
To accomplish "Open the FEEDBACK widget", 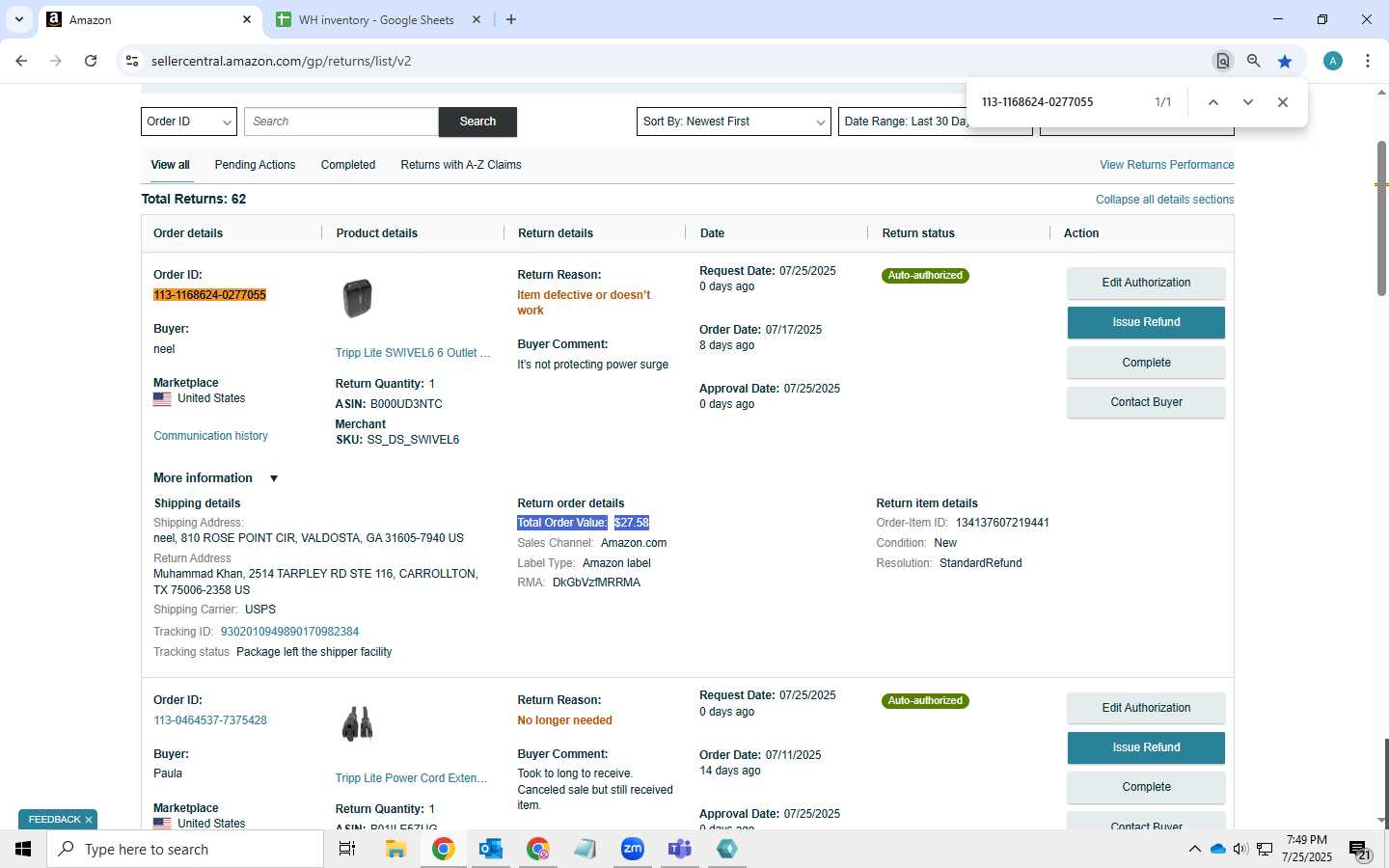I will click(54, 820).
